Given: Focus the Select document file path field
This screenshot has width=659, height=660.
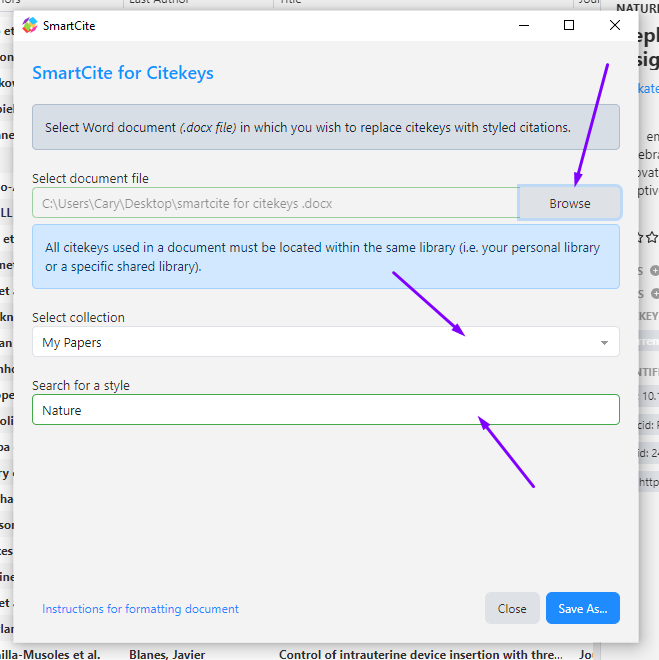Looking at the screenshot, I should [x=276, y=203].
